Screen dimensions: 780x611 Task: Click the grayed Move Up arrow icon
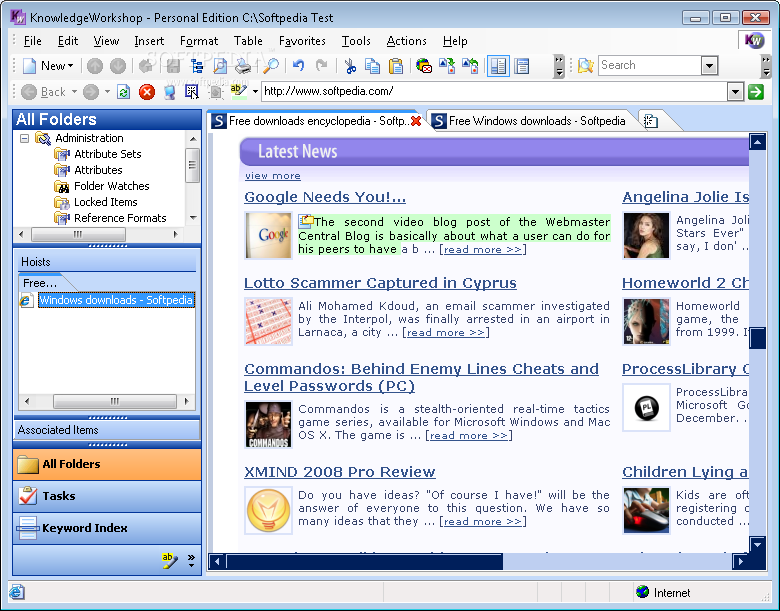tap(95, 66)
